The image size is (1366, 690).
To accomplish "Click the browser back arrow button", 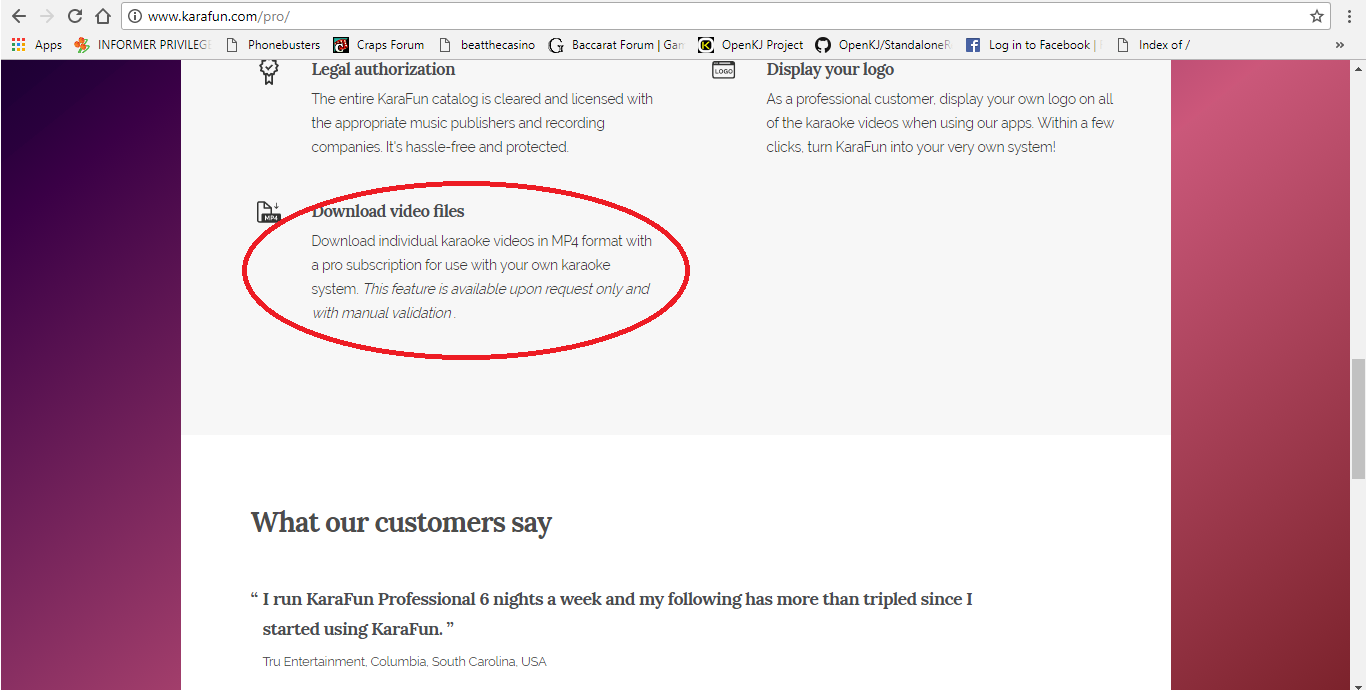I will 18,16.
